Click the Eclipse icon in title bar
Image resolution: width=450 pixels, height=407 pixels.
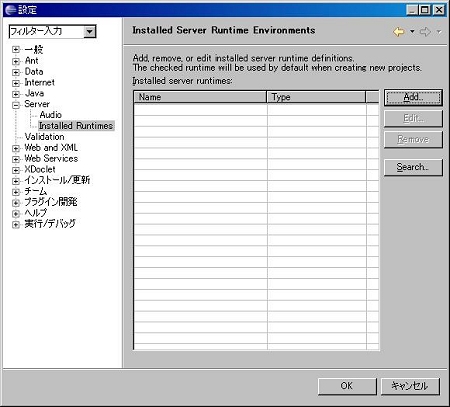[x=11, y=10]
